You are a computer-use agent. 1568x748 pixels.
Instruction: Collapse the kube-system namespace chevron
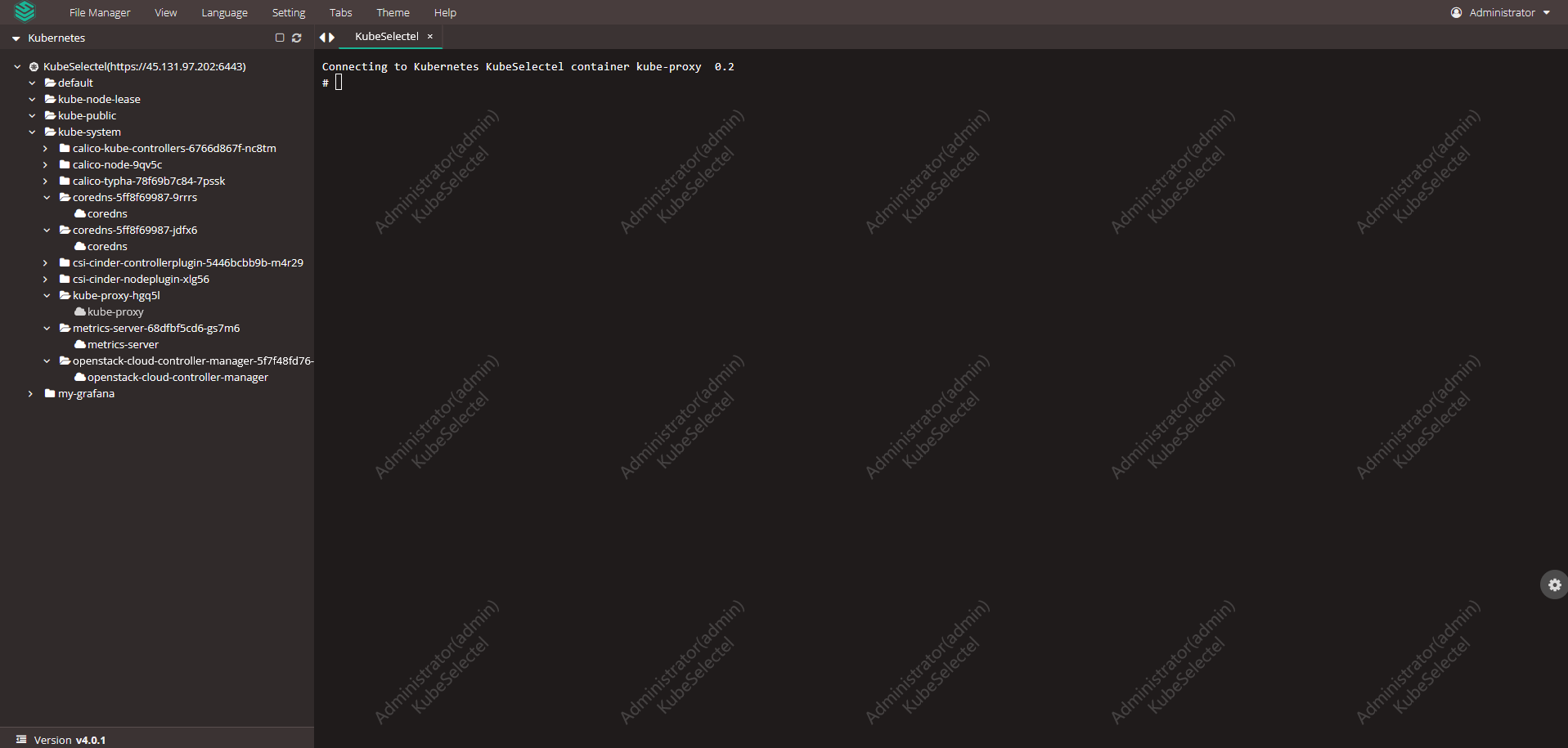pos(32,132)
